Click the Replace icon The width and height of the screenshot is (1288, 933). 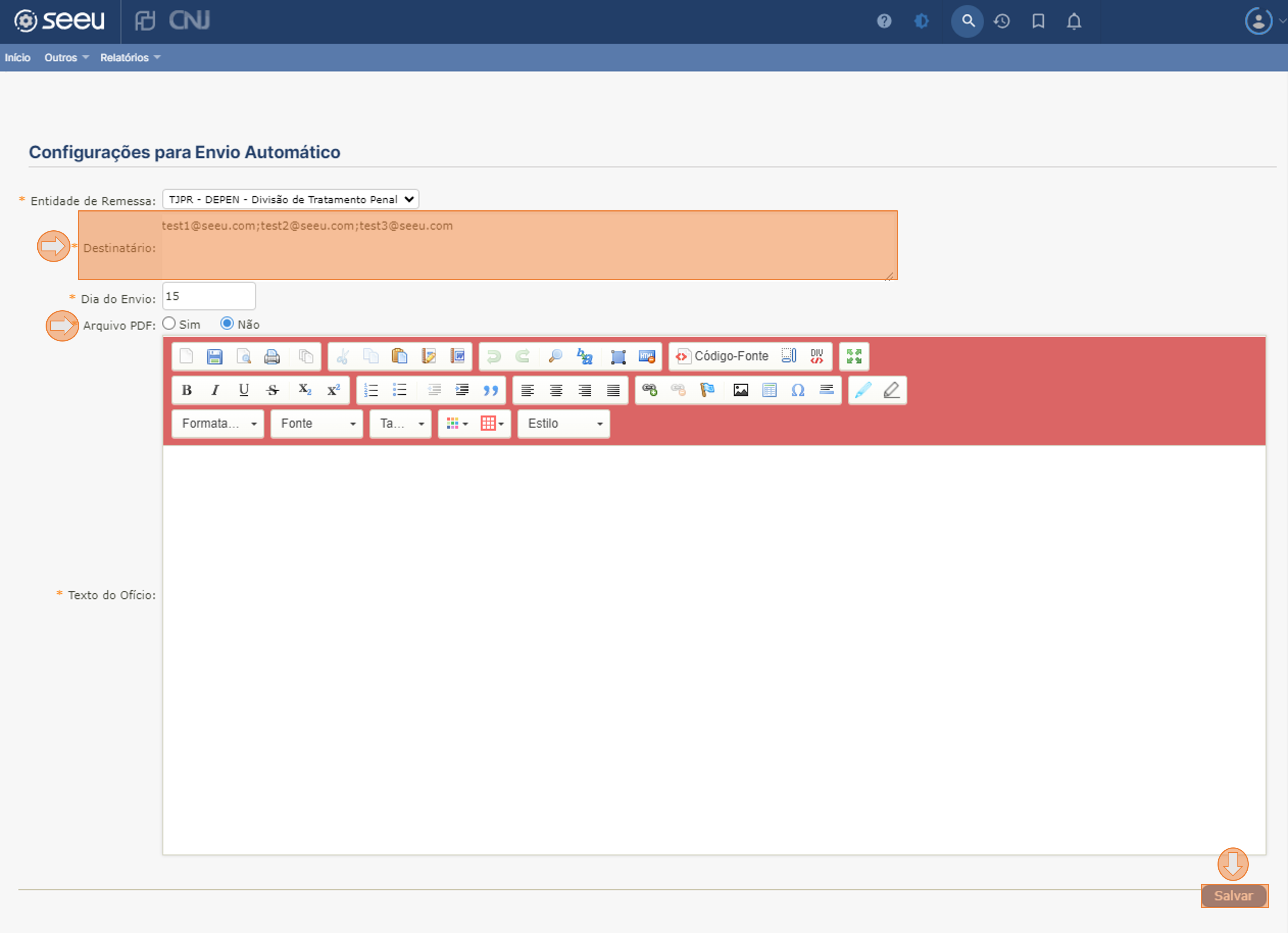584,356
